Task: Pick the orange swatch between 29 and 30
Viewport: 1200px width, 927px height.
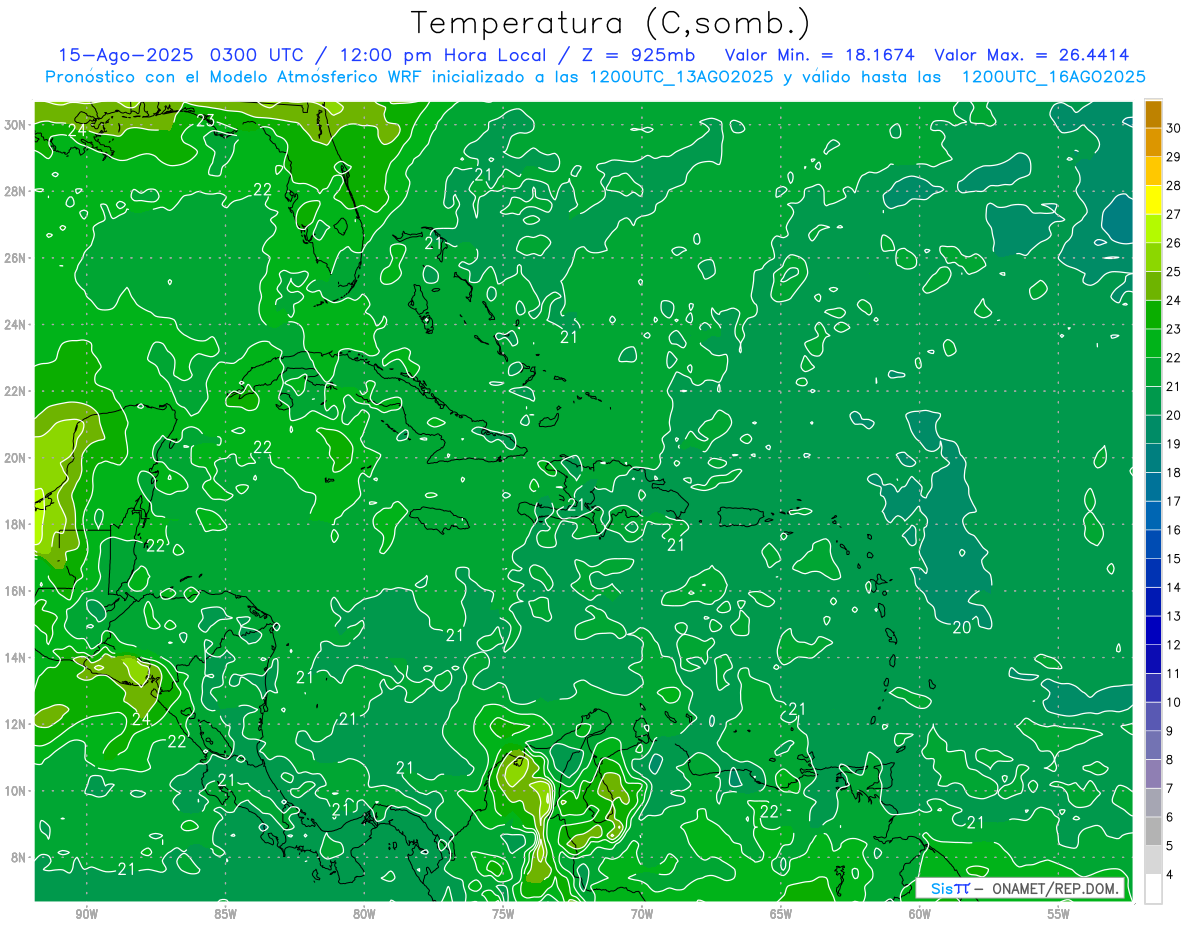Action: tap(1153, 143)
